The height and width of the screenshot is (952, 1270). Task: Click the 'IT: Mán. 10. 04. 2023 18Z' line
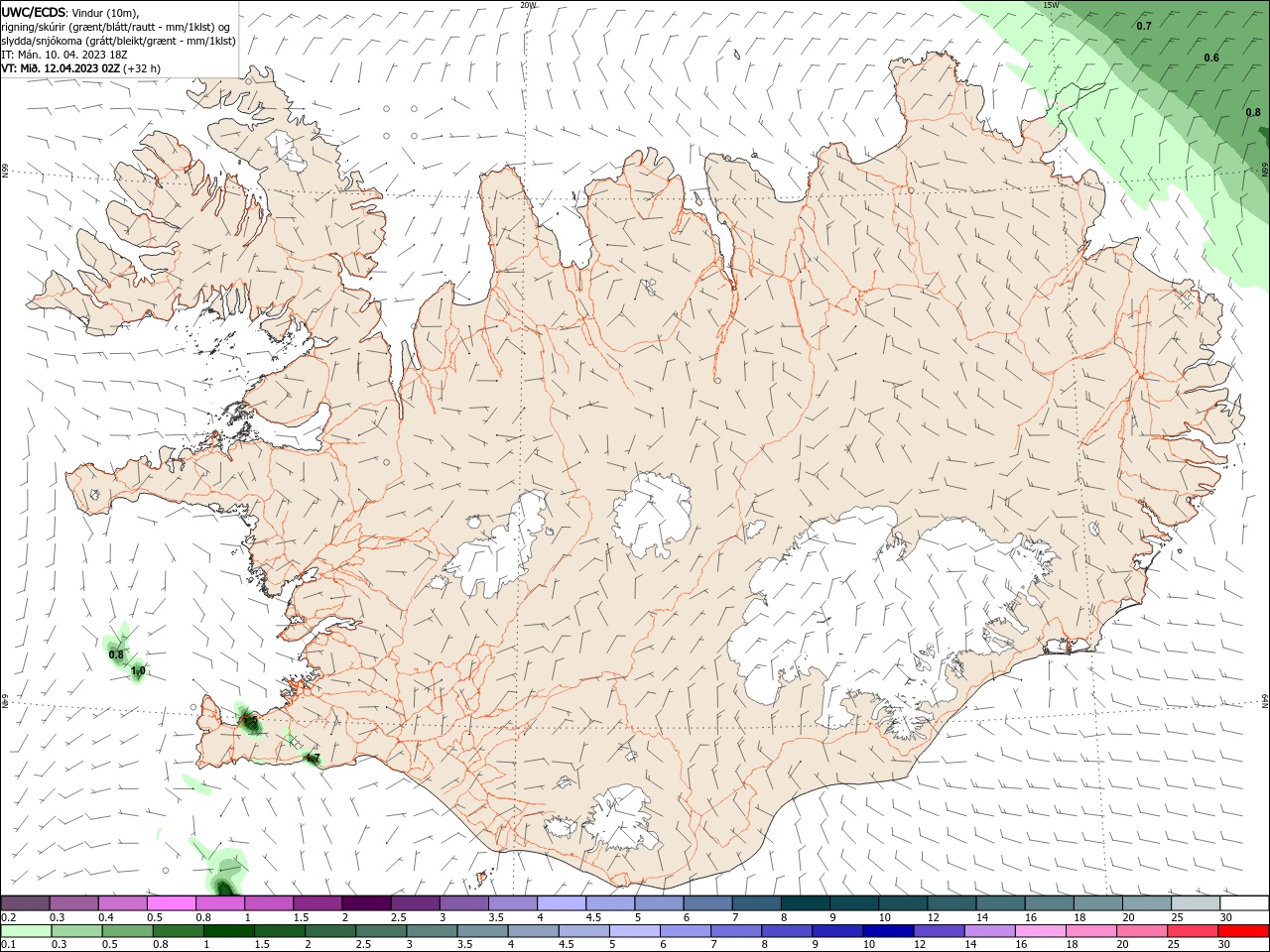64,55
